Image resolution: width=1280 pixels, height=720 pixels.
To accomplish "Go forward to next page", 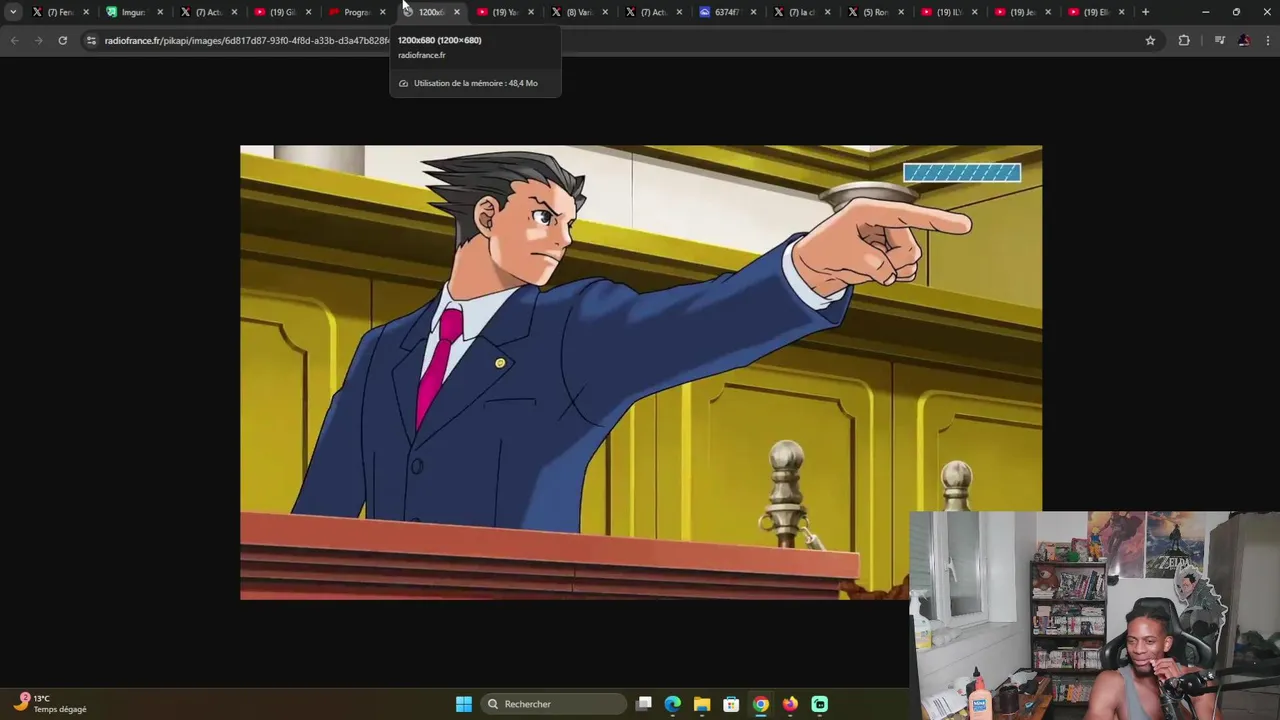I will (x=38, y=40).
